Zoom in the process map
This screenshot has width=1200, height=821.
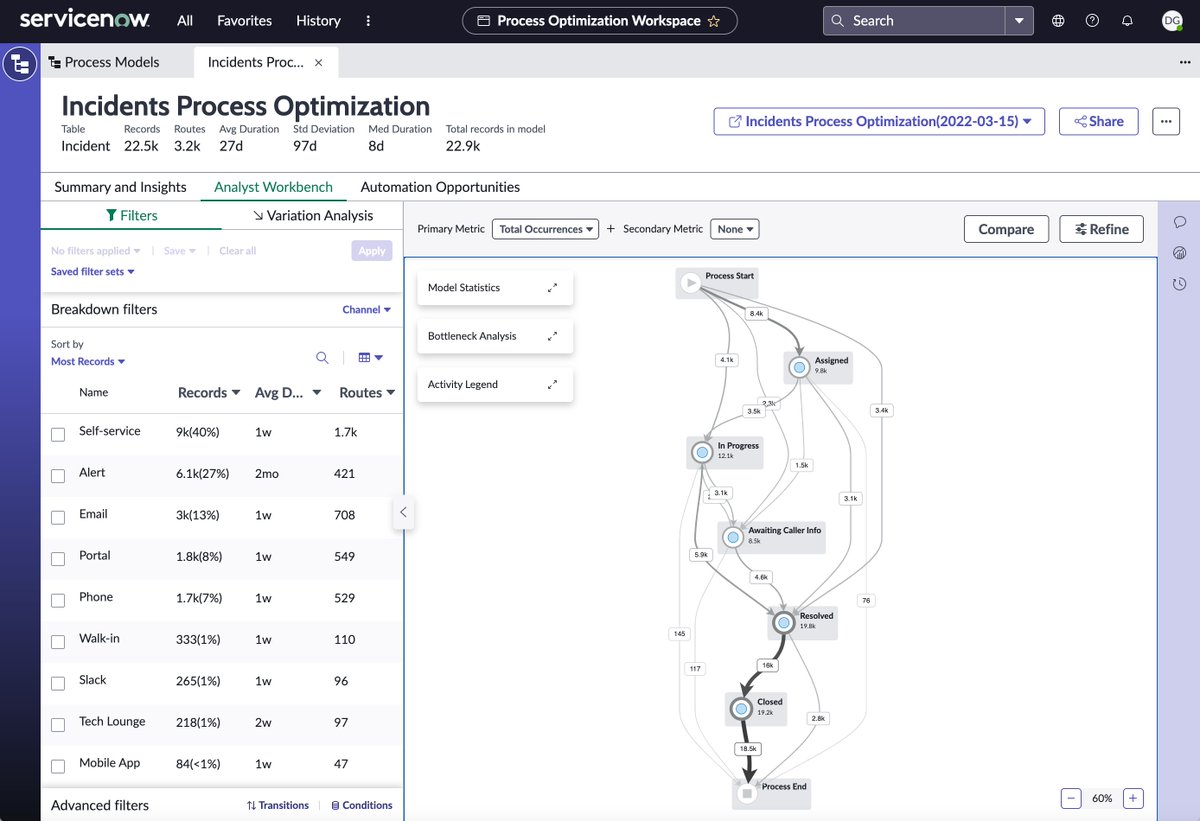pos(1133,798)
